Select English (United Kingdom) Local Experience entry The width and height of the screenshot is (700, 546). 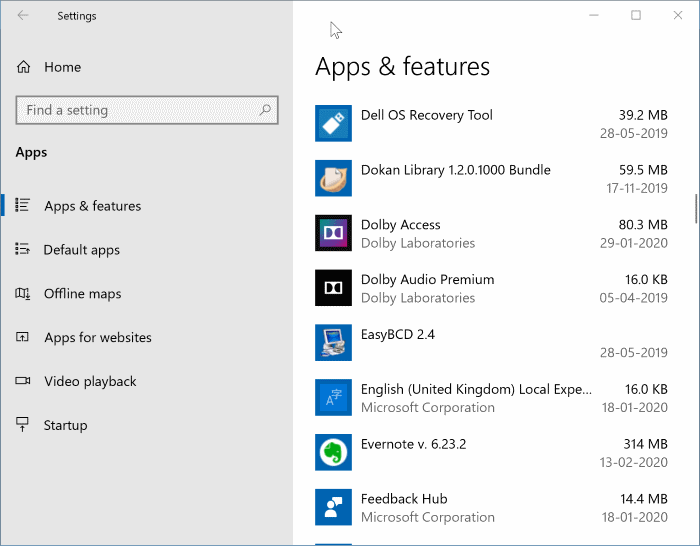[x=476, y=389]
